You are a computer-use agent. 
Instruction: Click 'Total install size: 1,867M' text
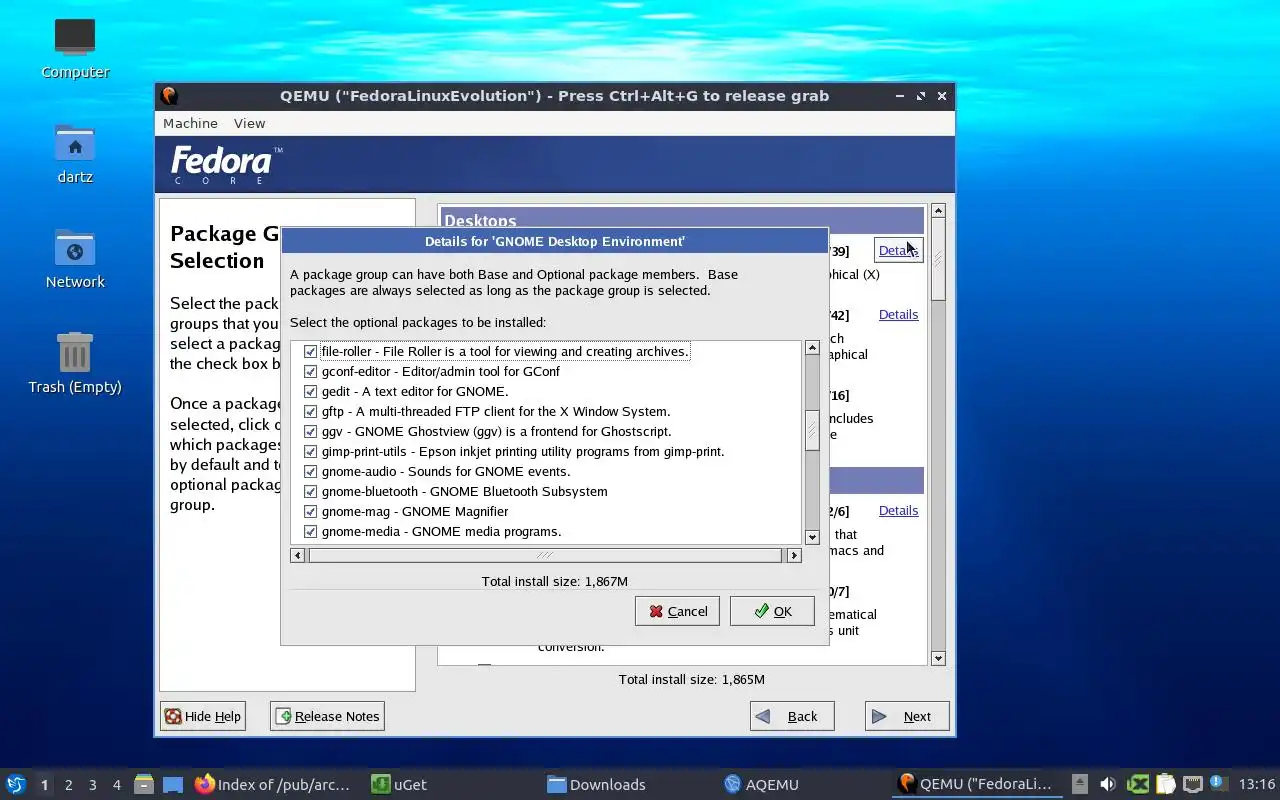(x=555, y=581)
